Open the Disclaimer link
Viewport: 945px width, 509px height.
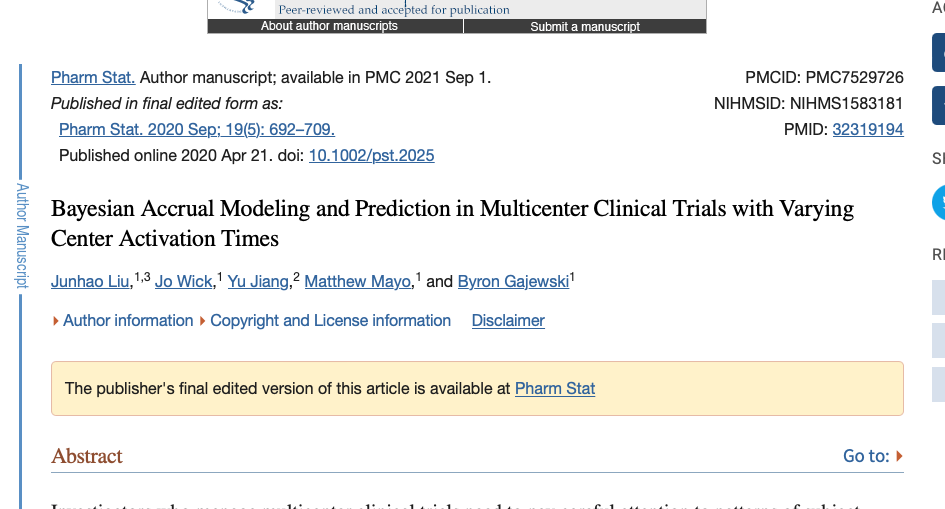508,320
